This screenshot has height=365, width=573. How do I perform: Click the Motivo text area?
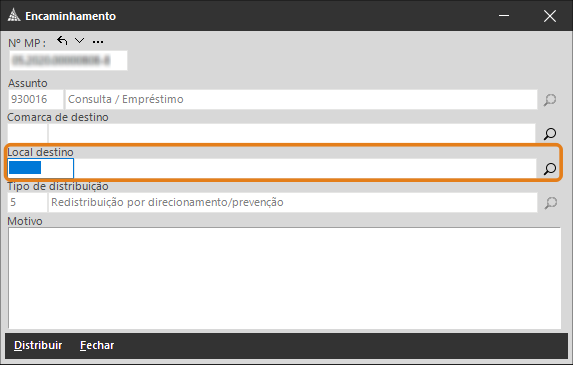tap(284, 278)
